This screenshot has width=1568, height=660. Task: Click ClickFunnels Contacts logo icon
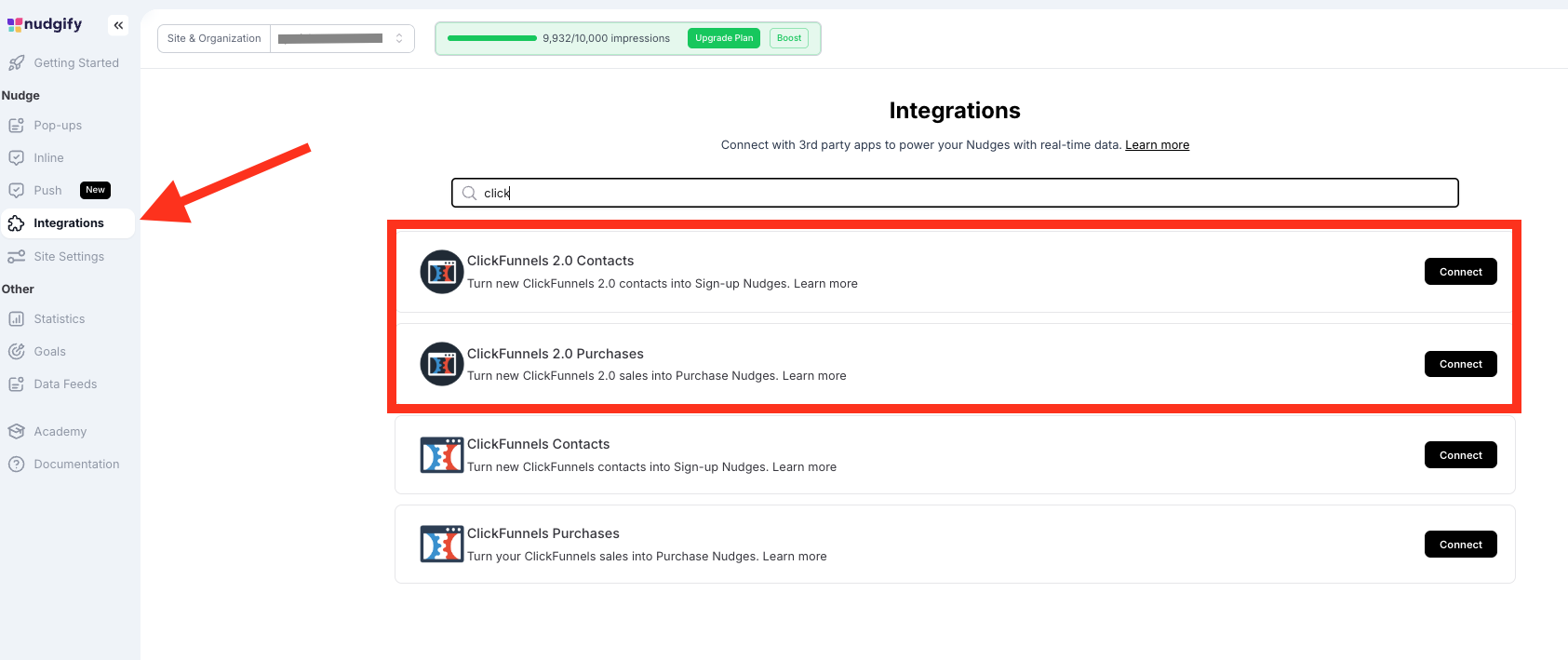pos(442,455)
